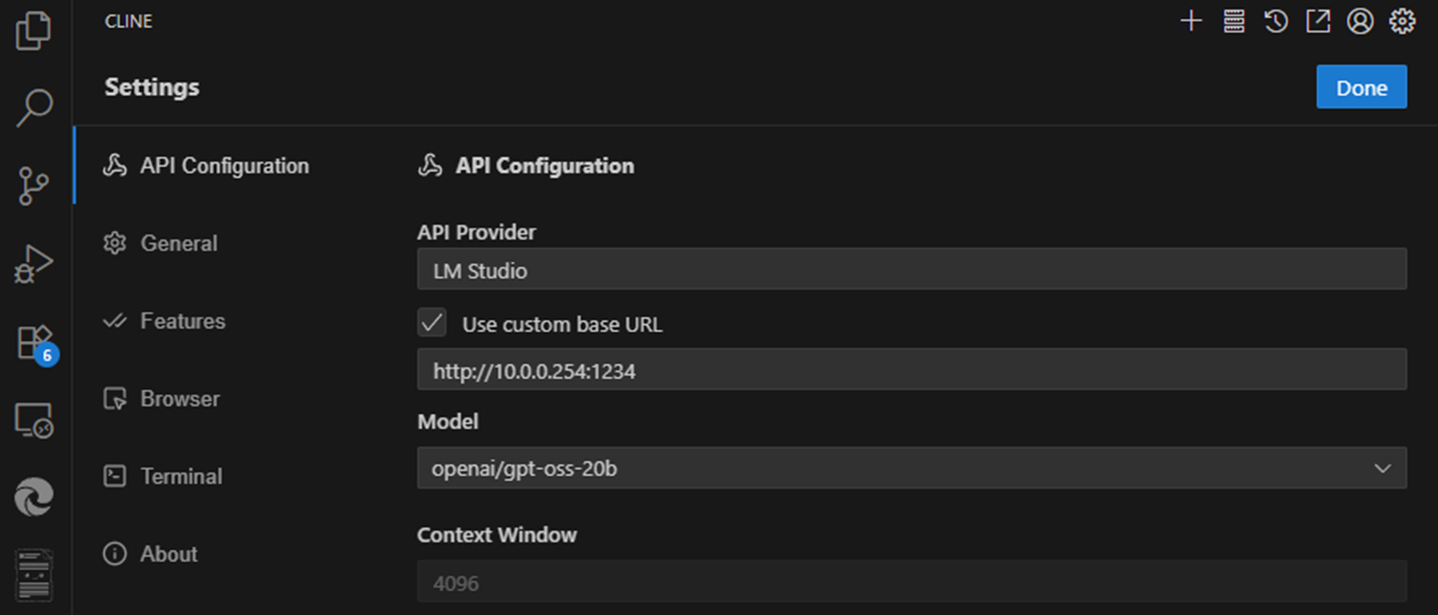Click the custom base URL input field
The height and width of the screenshot is (615, 1438).
(911, 371)
